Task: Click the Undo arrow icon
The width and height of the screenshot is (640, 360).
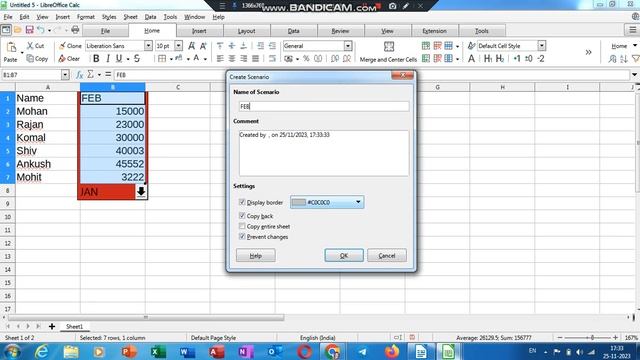Action: point(40,30)
